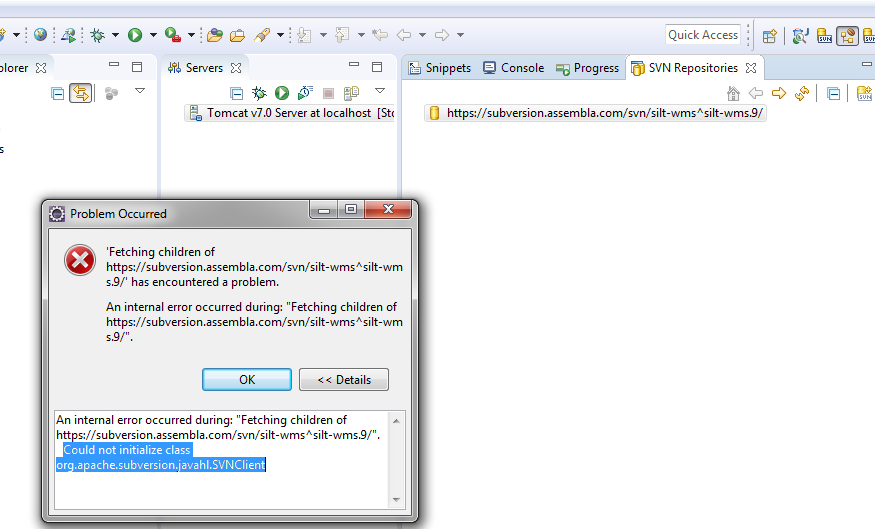Hide details with the << Details button
The image size is (875, 529).
pos(344,379)
